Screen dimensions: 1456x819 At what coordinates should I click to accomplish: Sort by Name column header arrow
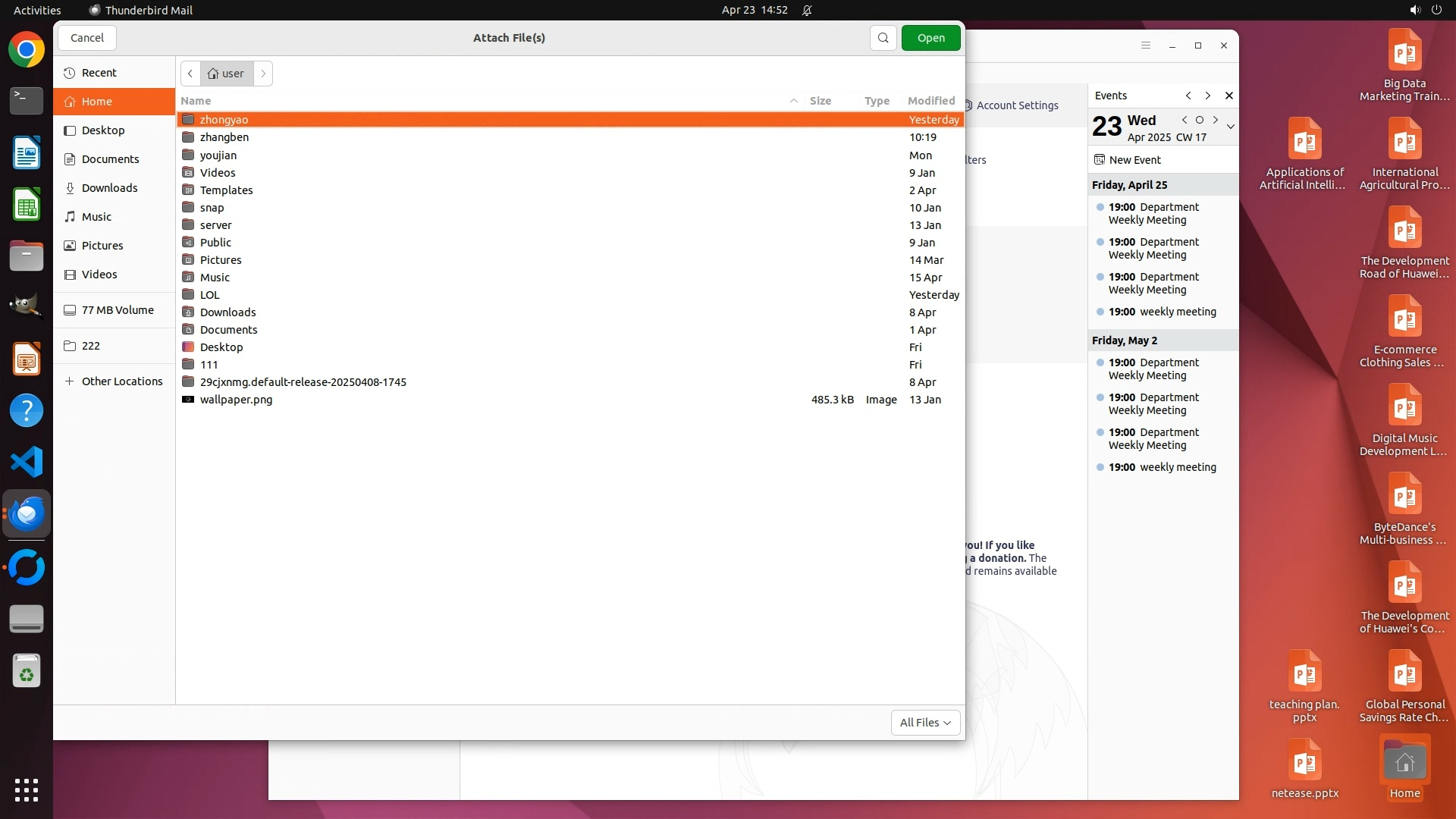point(794,101)
